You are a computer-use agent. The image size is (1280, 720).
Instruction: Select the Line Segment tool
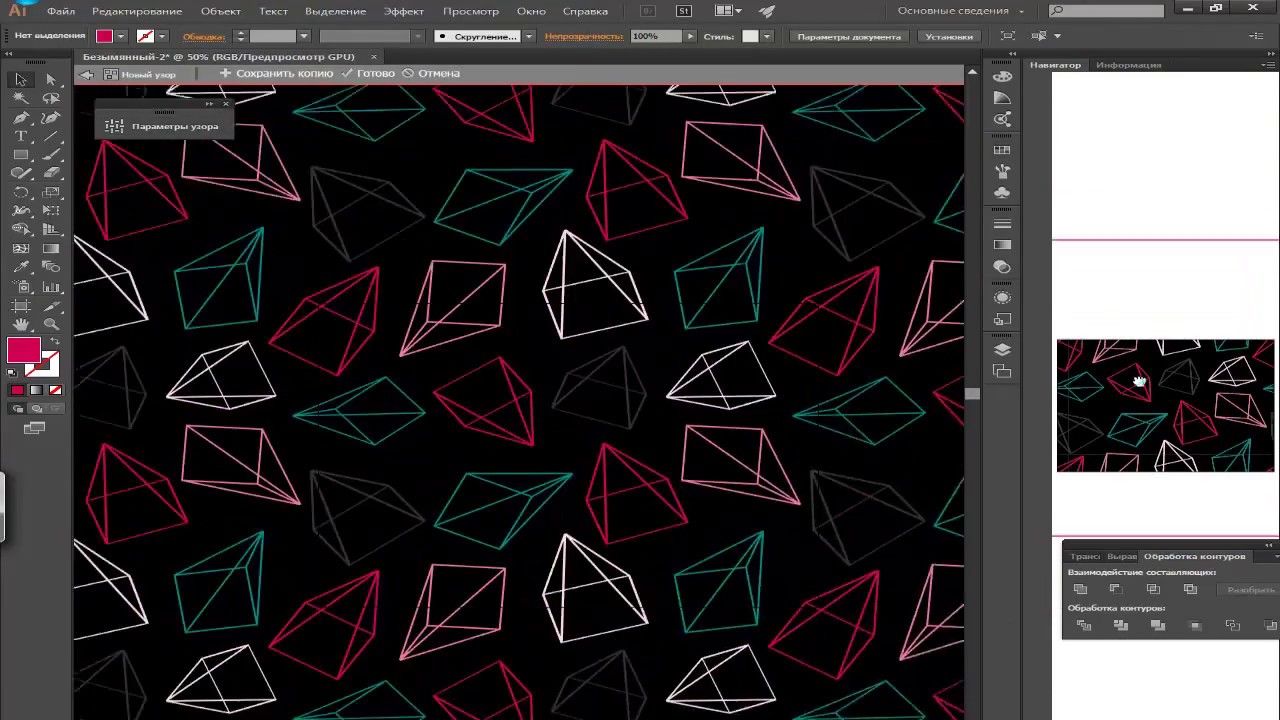click(x=51, y=136)
